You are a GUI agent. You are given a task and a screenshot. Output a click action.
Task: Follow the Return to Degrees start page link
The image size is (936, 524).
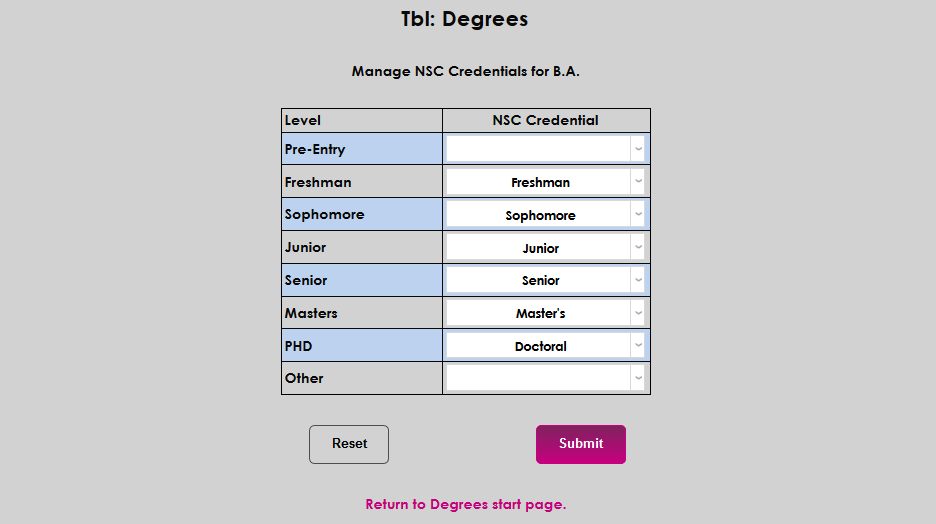[x=466, y=504]
